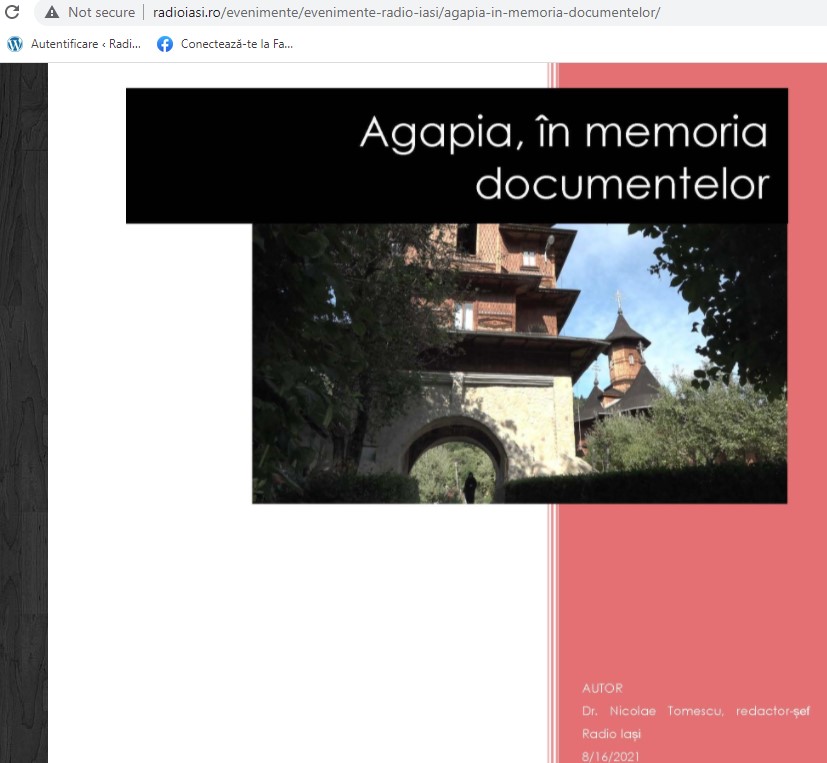Click the Not secure warning triangle icon
Image resolution: width=827 pixels, height=763 pixels.
[52, 12]
